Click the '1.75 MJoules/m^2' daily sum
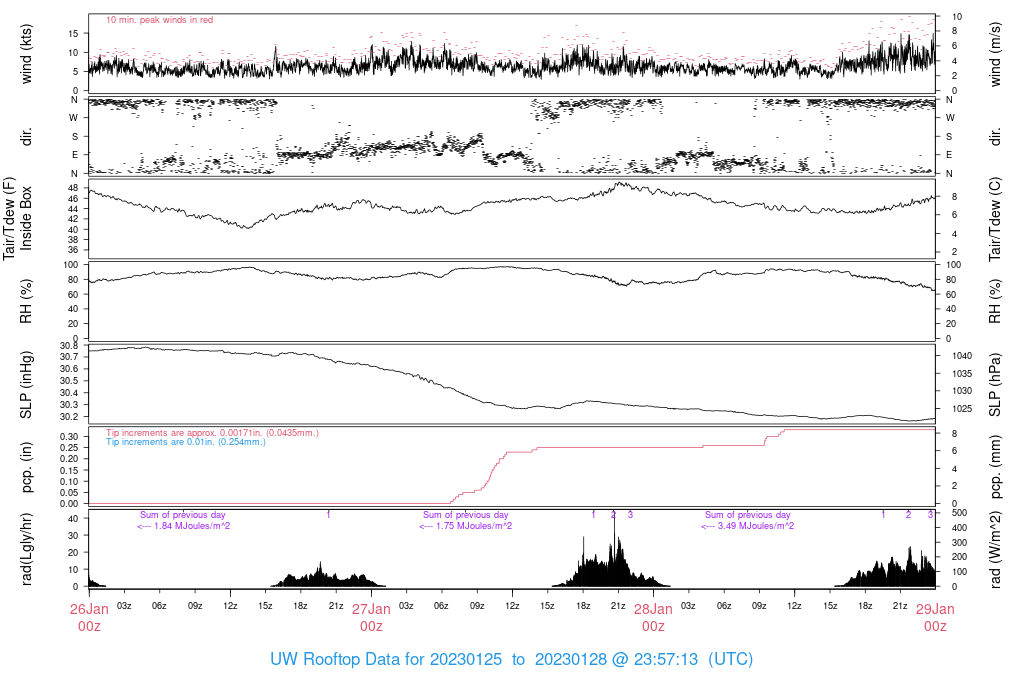Screen dimensions: 1024x700 (x=466, y=526)
